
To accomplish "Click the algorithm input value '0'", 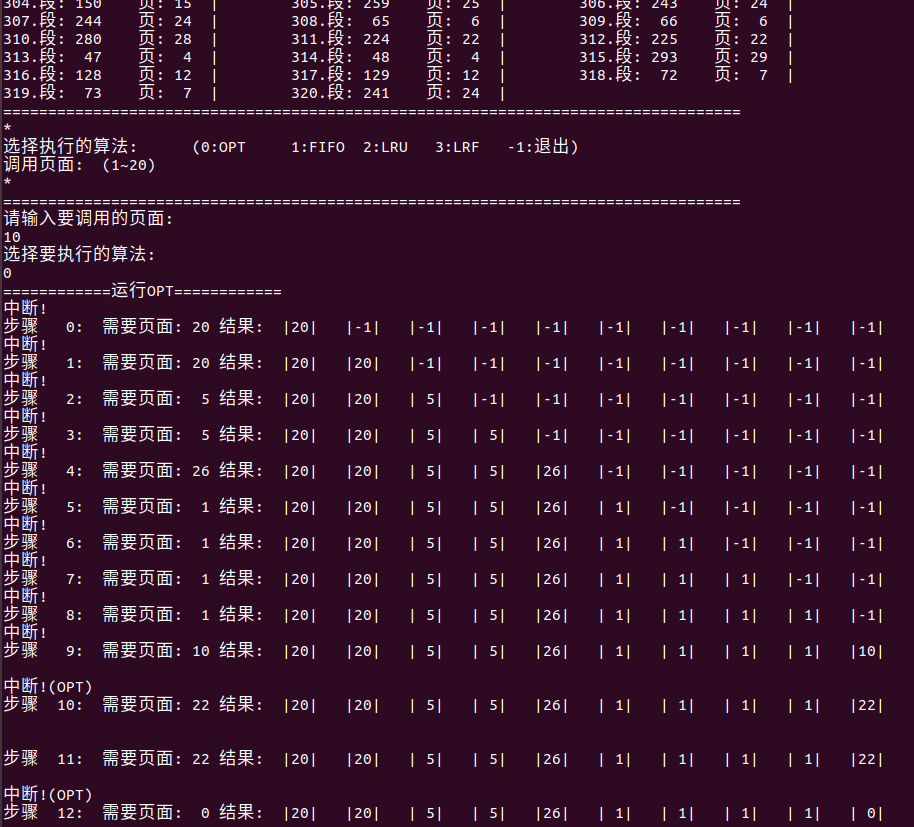I will click(x=7, y=273).
